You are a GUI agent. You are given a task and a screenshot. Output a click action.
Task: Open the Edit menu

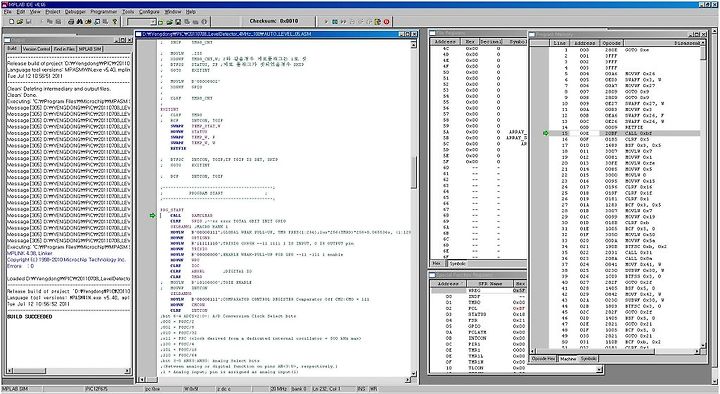point(21,11)
